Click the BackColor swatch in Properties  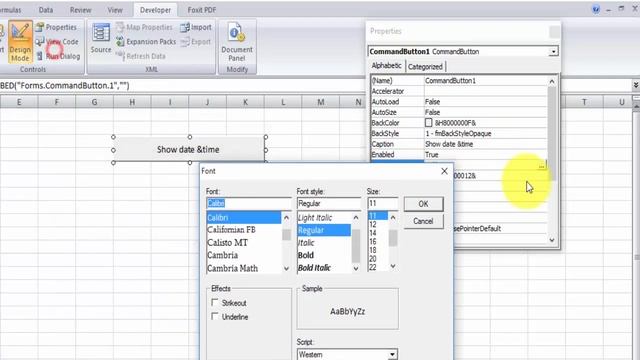(x=428, y=122)
